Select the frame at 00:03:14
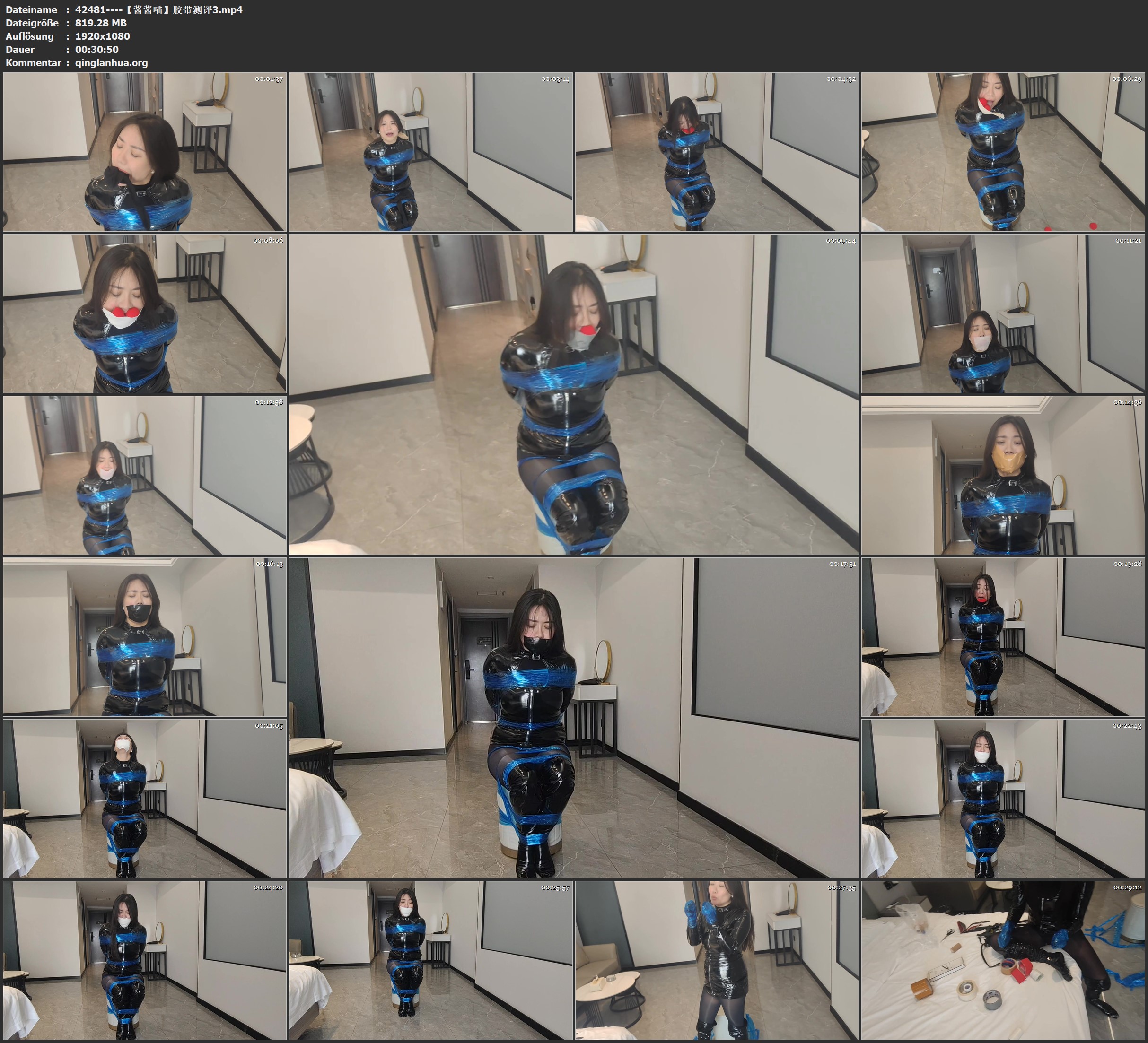This screenshot has height=1043, width=1148. (431, 152)
